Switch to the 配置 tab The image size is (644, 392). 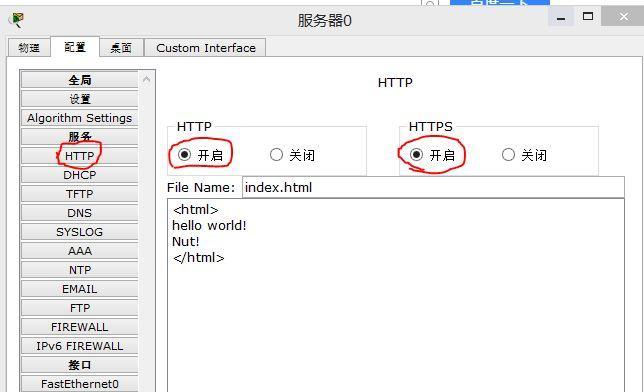(75, 47)
